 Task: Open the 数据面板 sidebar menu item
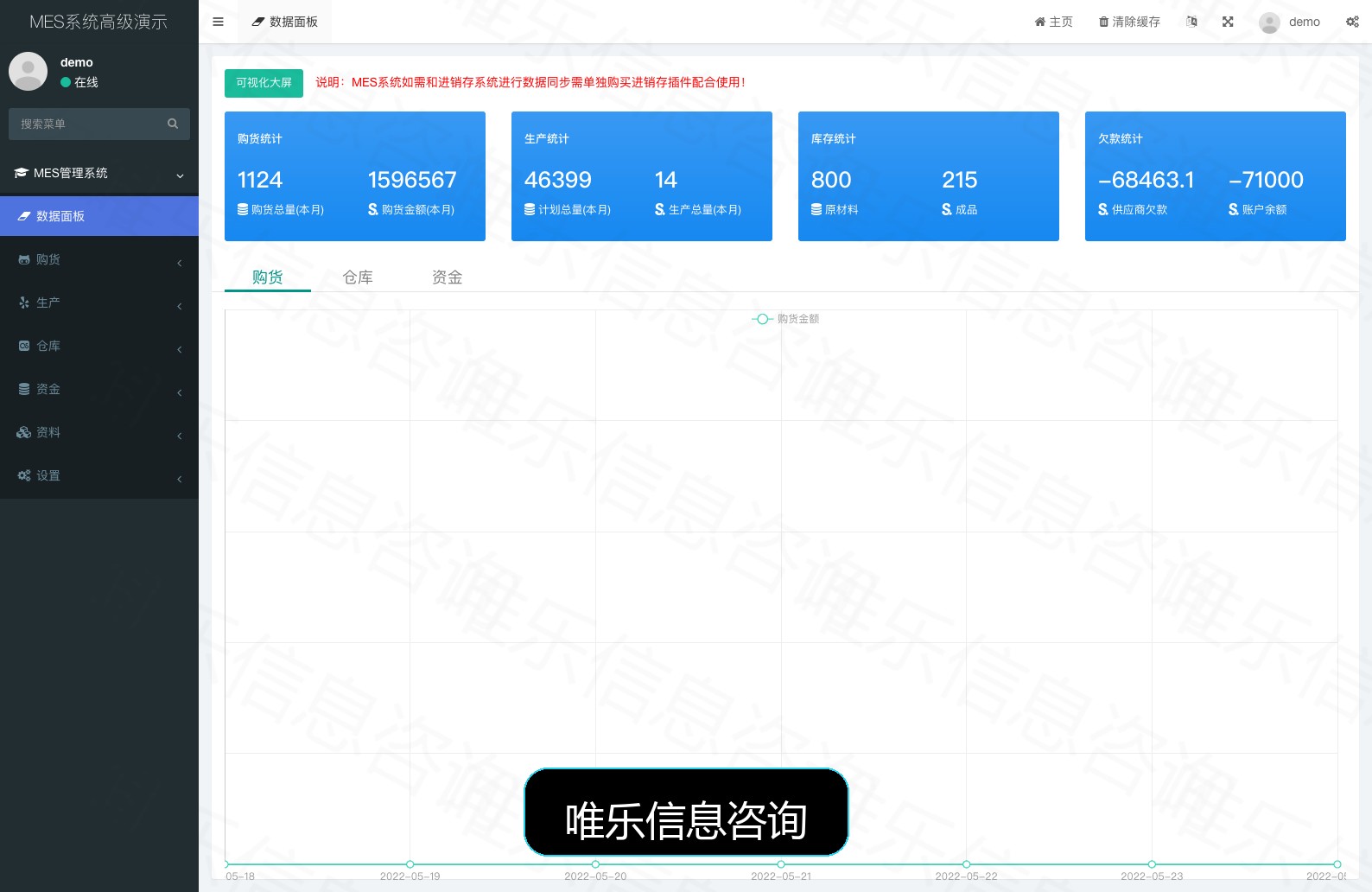(x=99, y=216)
